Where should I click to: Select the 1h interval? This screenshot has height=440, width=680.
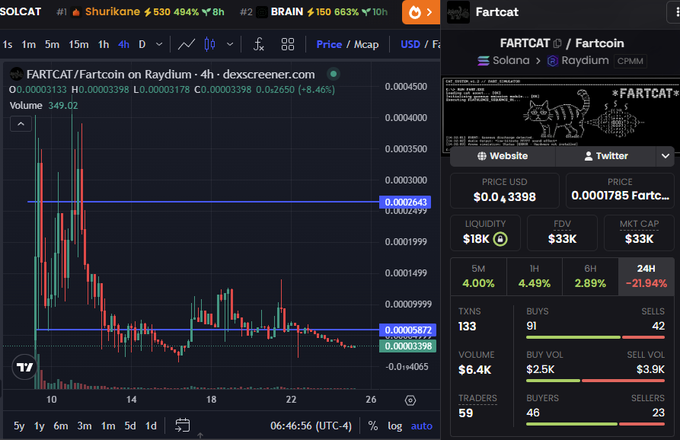click(104, 44)
